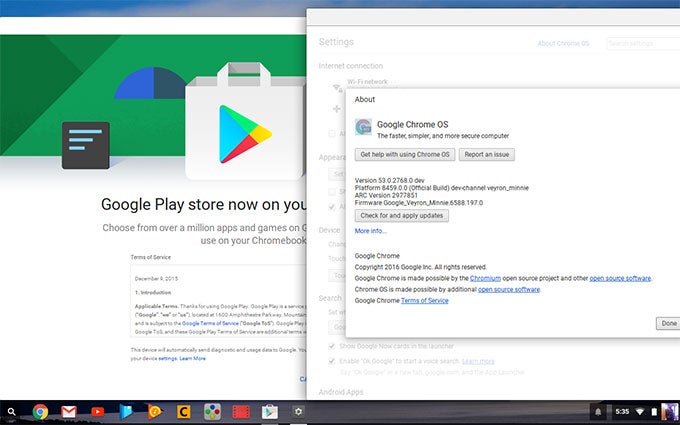Click the Settings gear icon on the shelf

298,411
